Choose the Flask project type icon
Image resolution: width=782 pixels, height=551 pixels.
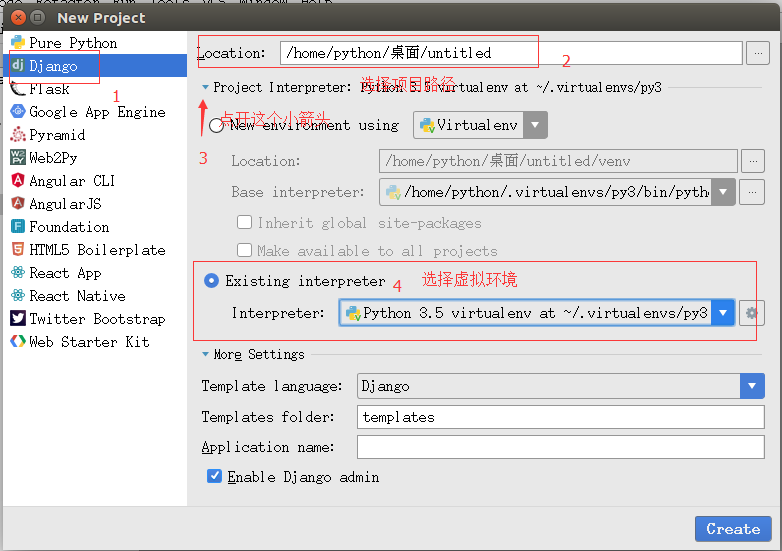pos(18,89)
